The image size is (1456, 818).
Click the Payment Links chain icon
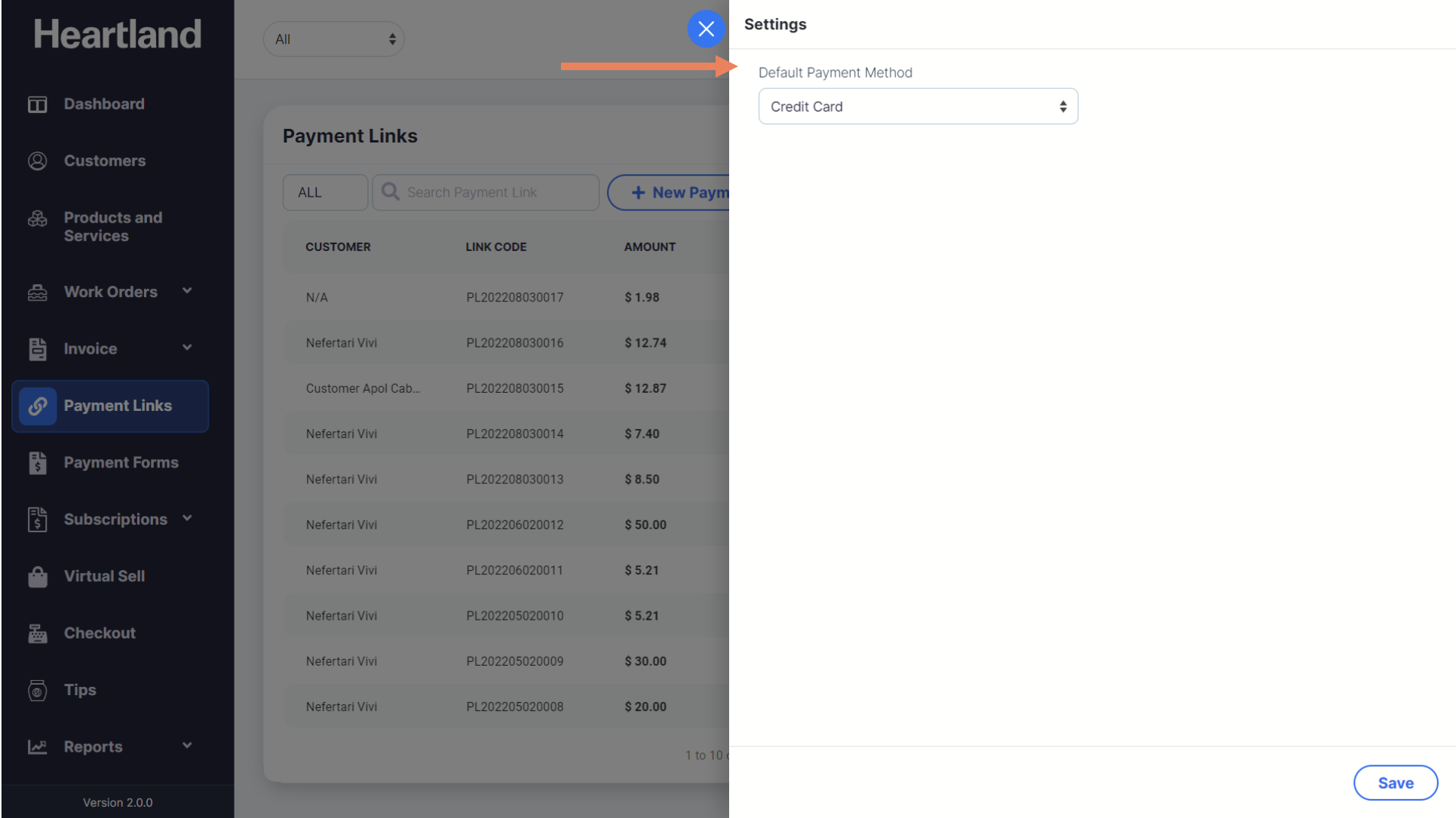point(37,406)
